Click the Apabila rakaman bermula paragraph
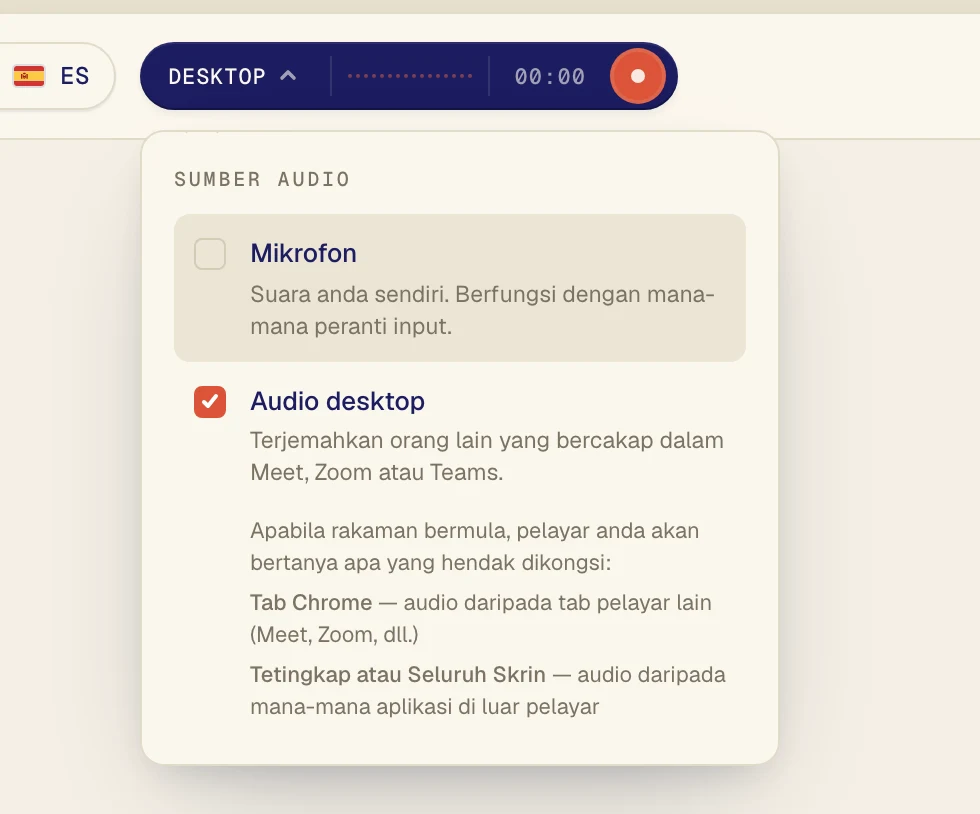 [x=474, y=546]
